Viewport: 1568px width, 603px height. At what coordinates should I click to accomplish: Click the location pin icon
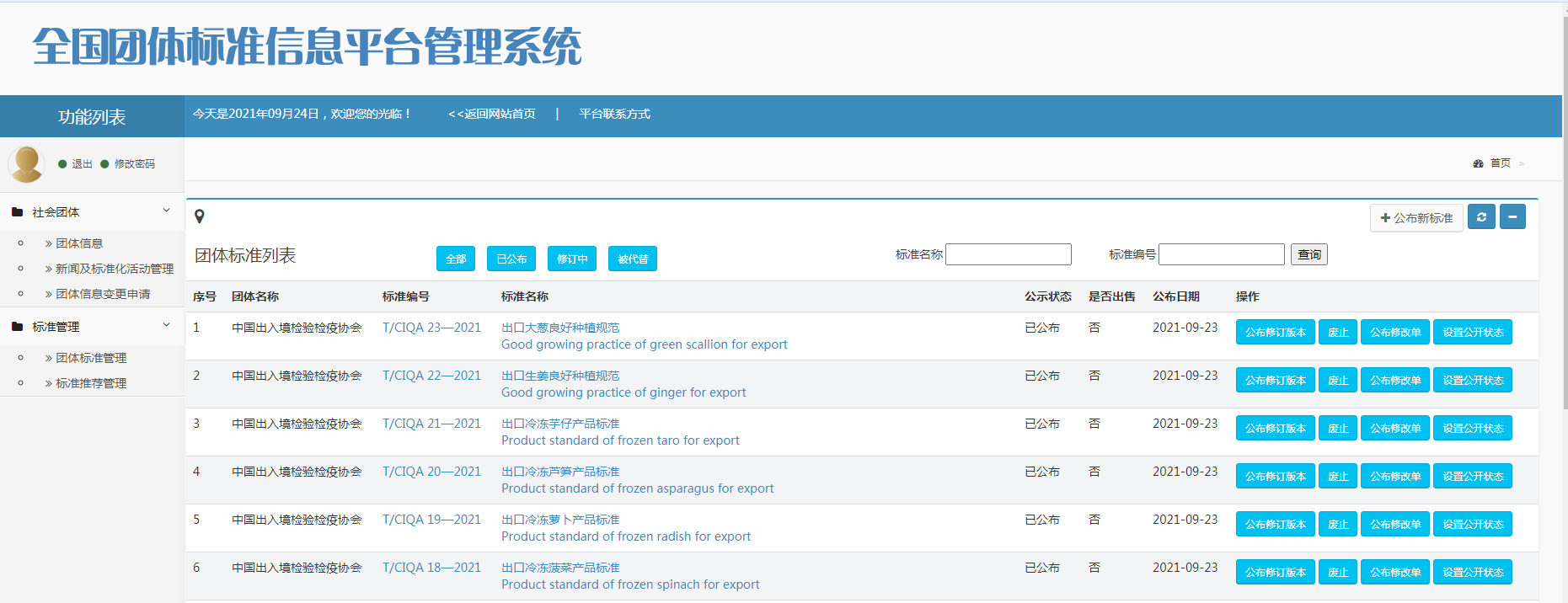point(200,216)
